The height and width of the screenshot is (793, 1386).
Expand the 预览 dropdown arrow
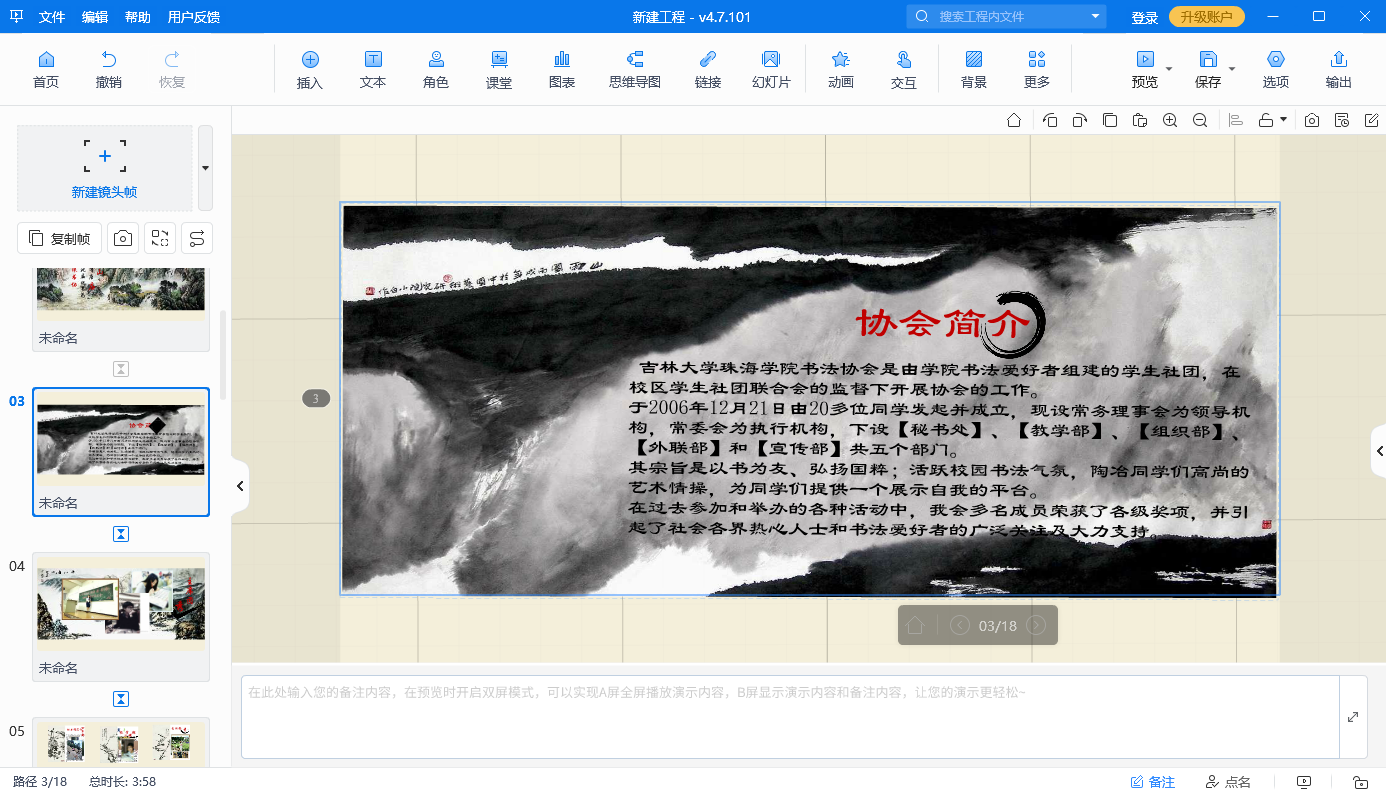(1169, 69)
